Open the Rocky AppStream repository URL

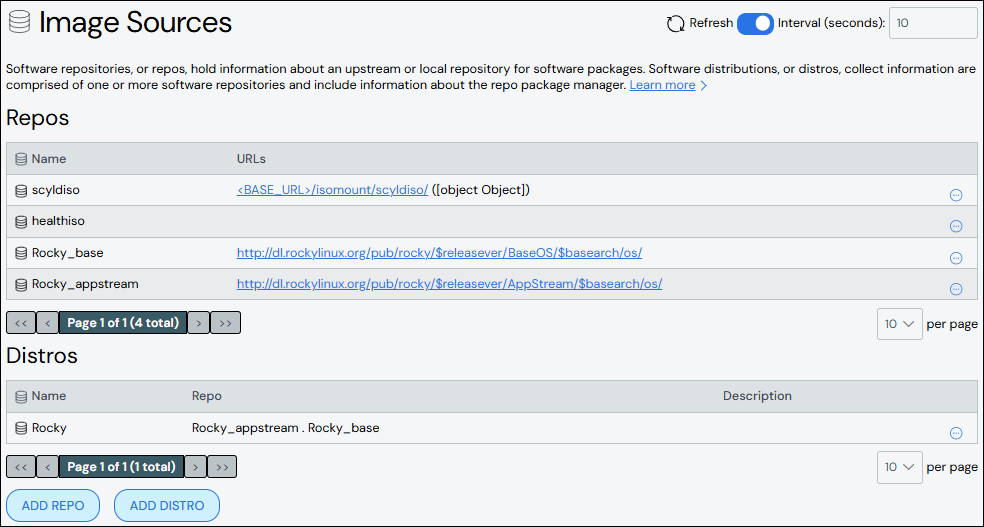pos(449,284)
